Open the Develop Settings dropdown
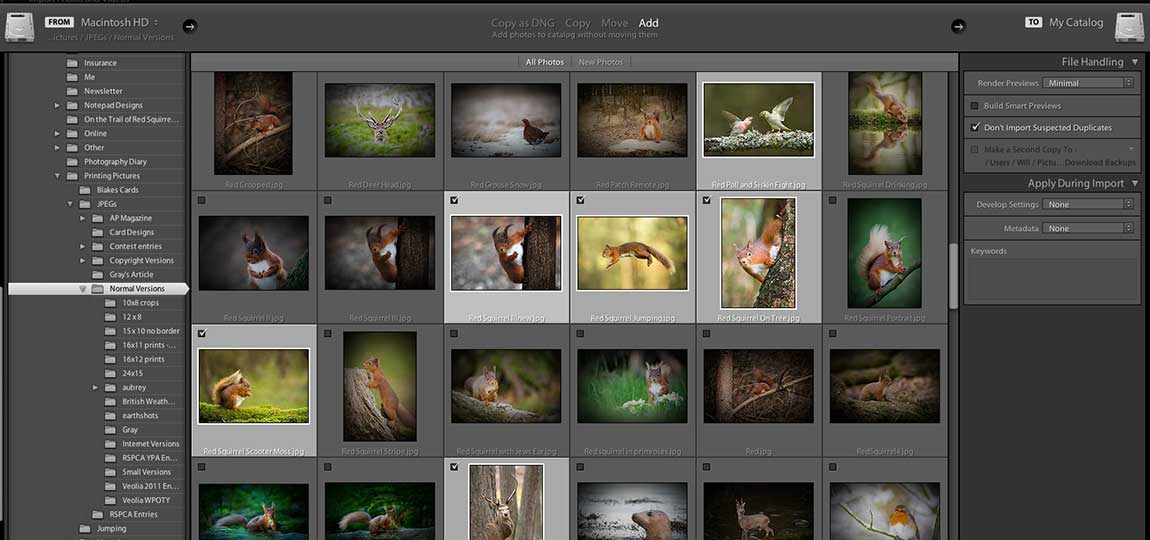This screenshot has height=540, width=1150. click(1088, 204)
